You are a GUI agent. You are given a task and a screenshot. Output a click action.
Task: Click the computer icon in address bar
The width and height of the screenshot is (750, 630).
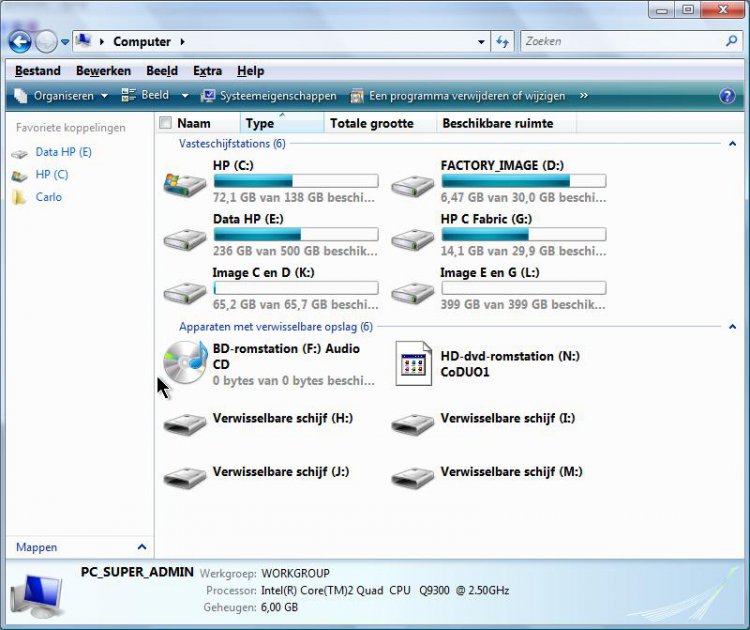(x=84, y=41)
